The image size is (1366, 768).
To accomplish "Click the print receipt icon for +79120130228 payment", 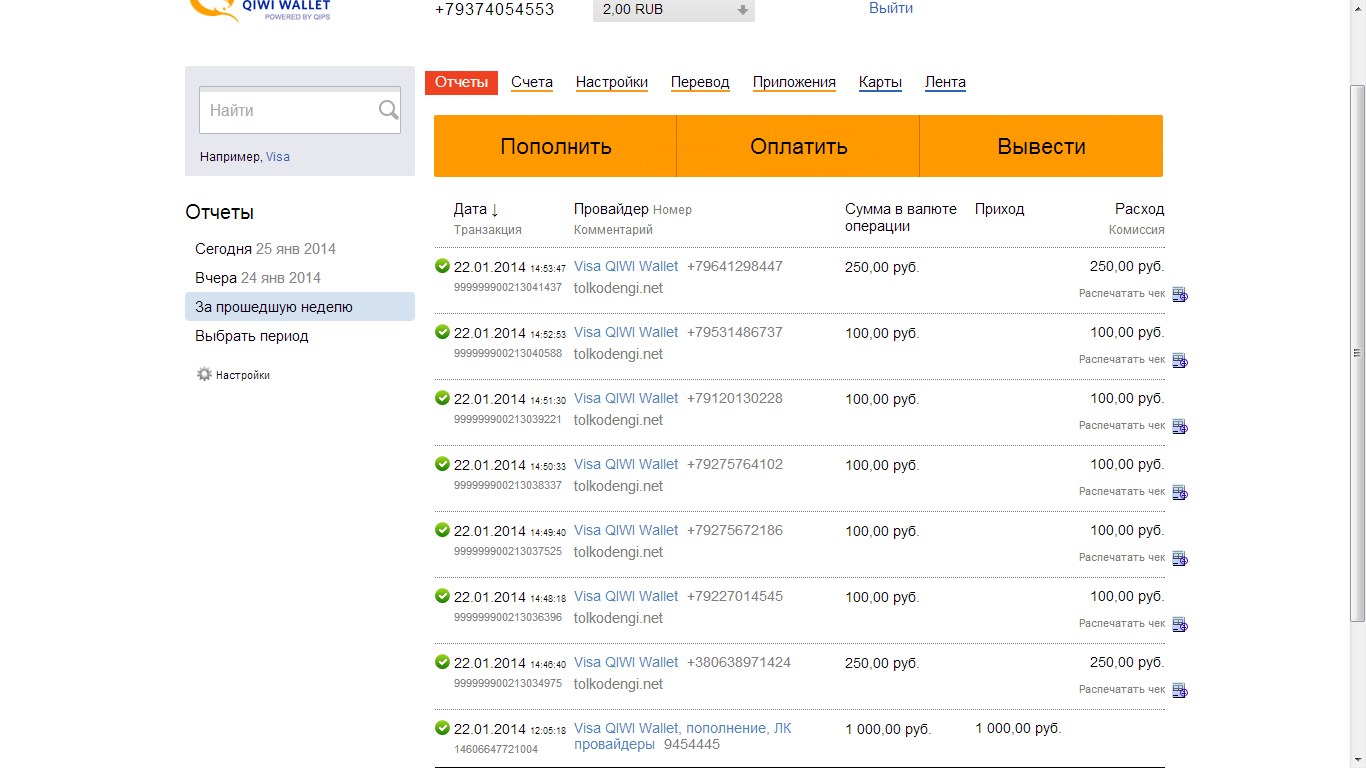I will (x=1180, y=426).
